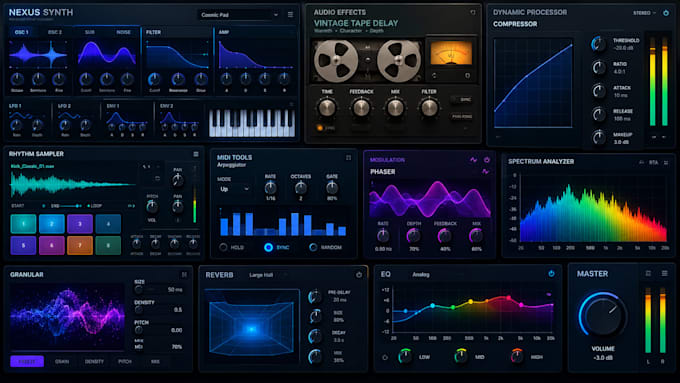Click compressor Threshold knob
680x383 pixels.
click(x=598, y=44)
